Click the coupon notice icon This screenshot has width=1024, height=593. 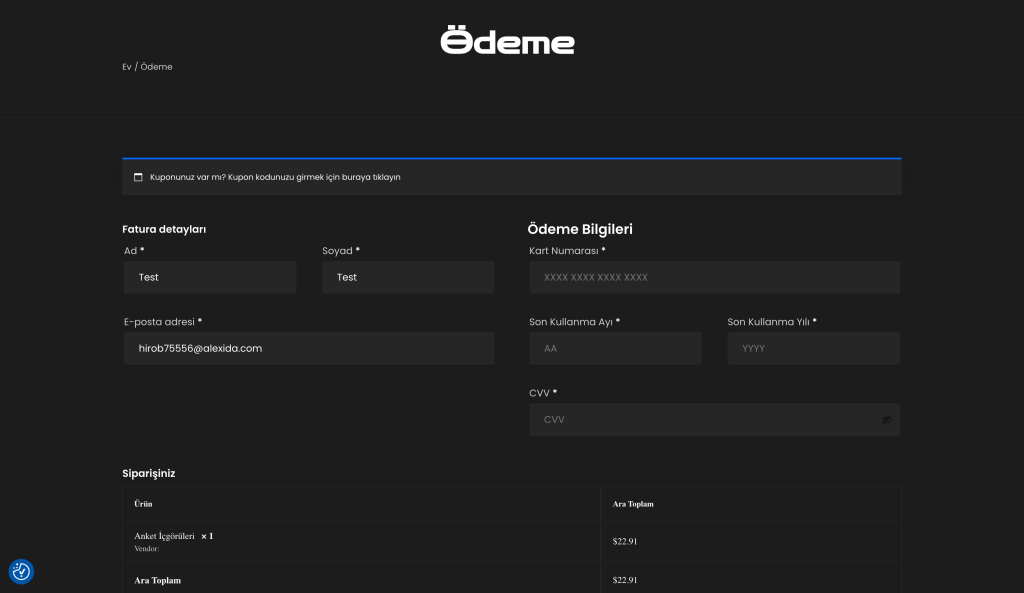tap(138, 177)
